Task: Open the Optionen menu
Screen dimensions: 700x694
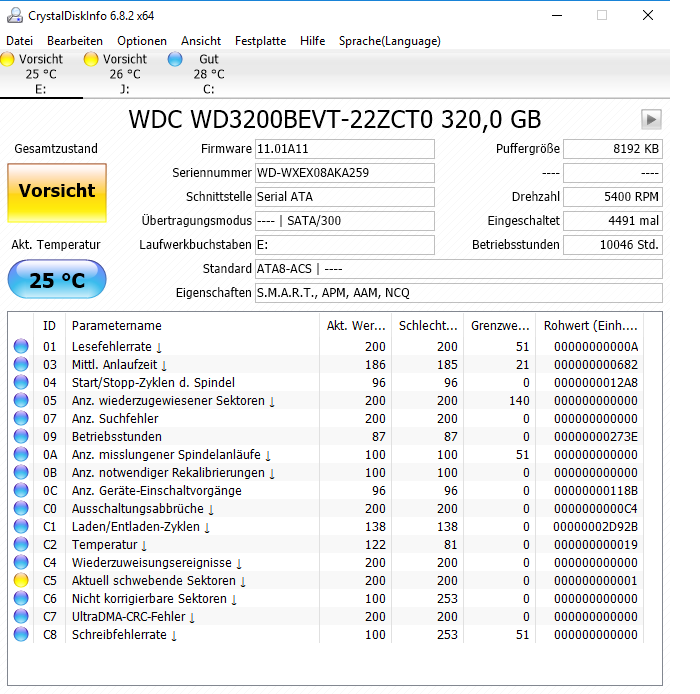Action: pos(142,41)
